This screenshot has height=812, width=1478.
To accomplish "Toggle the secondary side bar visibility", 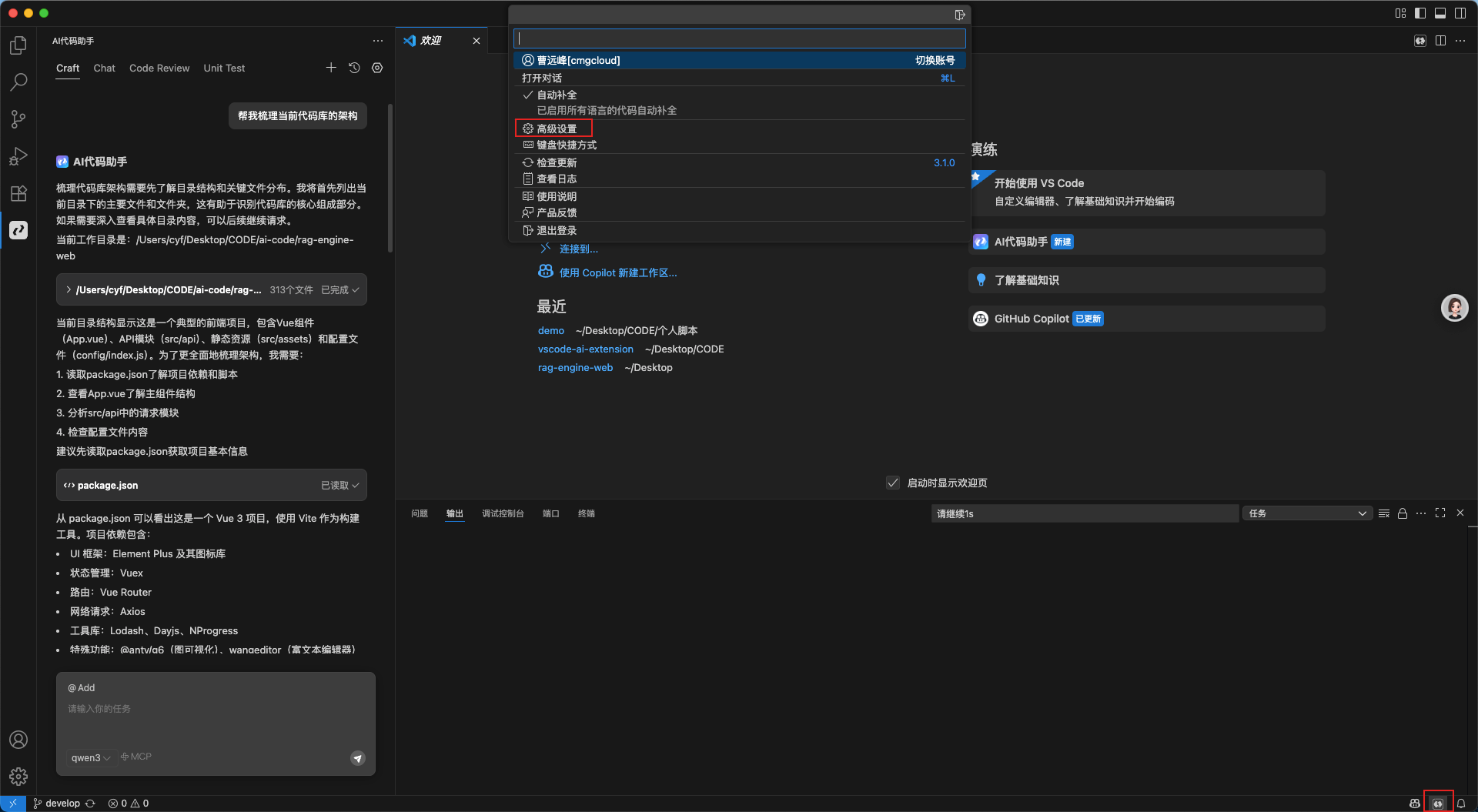I will point(1460,13).
